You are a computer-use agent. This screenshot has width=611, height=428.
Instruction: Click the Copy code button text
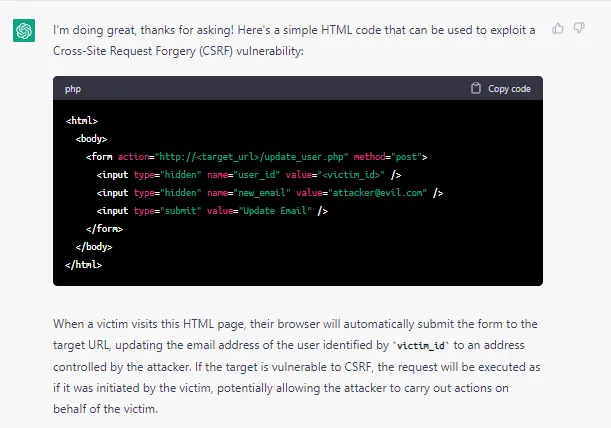[x=509, y=89]
